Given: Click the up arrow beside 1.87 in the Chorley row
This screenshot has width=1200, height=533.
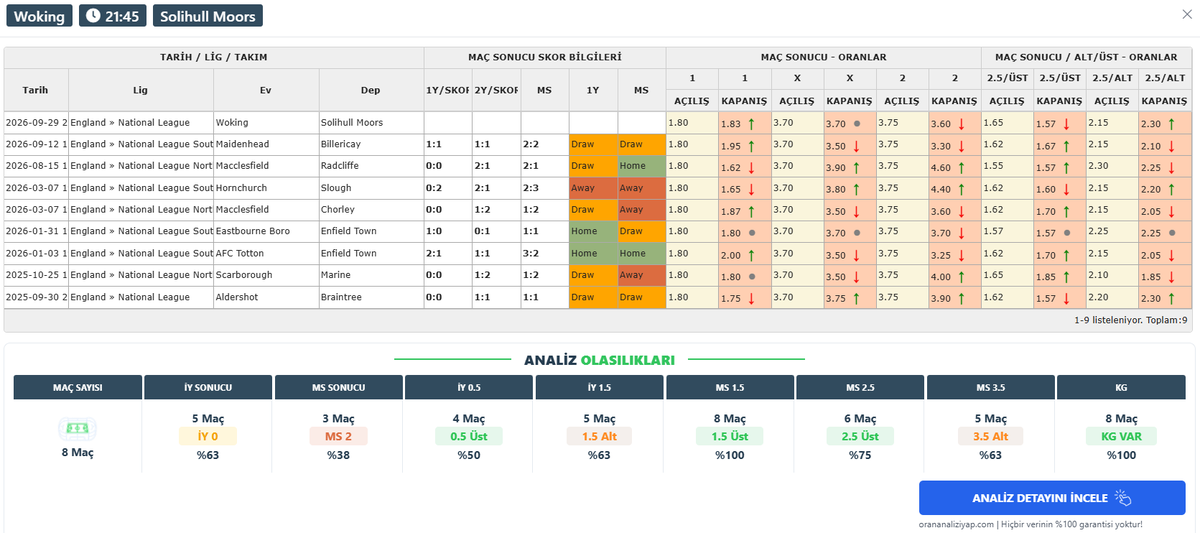Looking at the screenshot, I should 750,210.
